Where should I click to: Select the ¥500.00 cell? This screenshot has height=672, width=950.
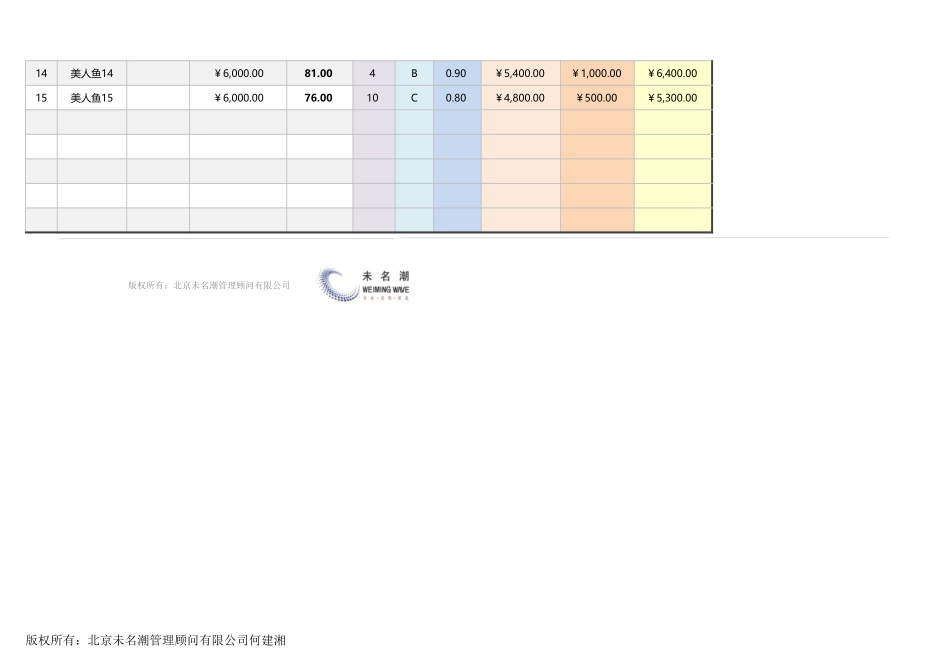click(x=597, y=97)
